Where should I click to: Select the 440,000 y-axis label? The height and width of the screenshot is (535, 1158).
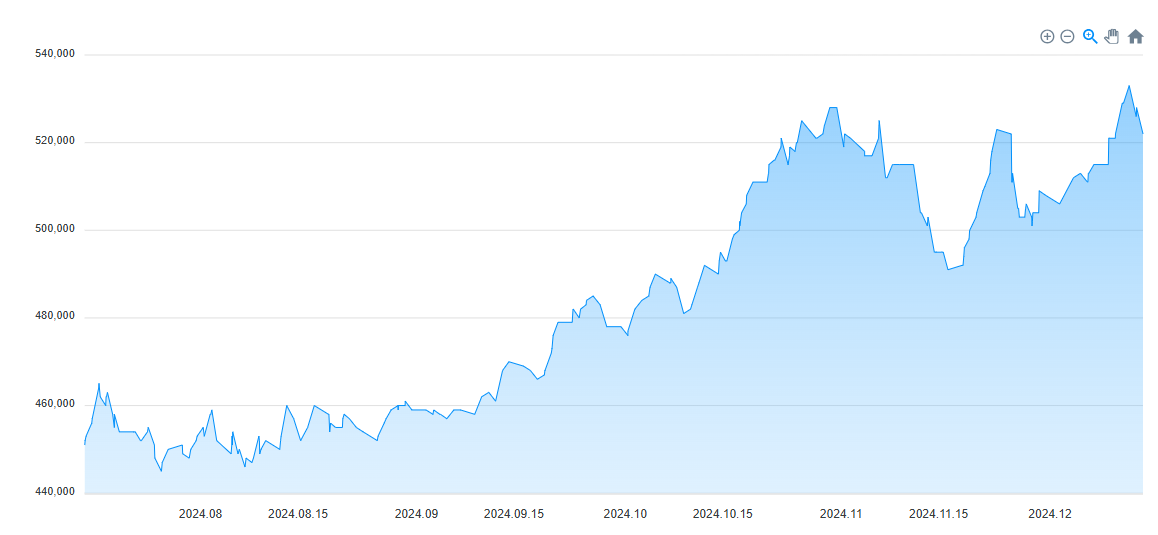tap(55, 491)
